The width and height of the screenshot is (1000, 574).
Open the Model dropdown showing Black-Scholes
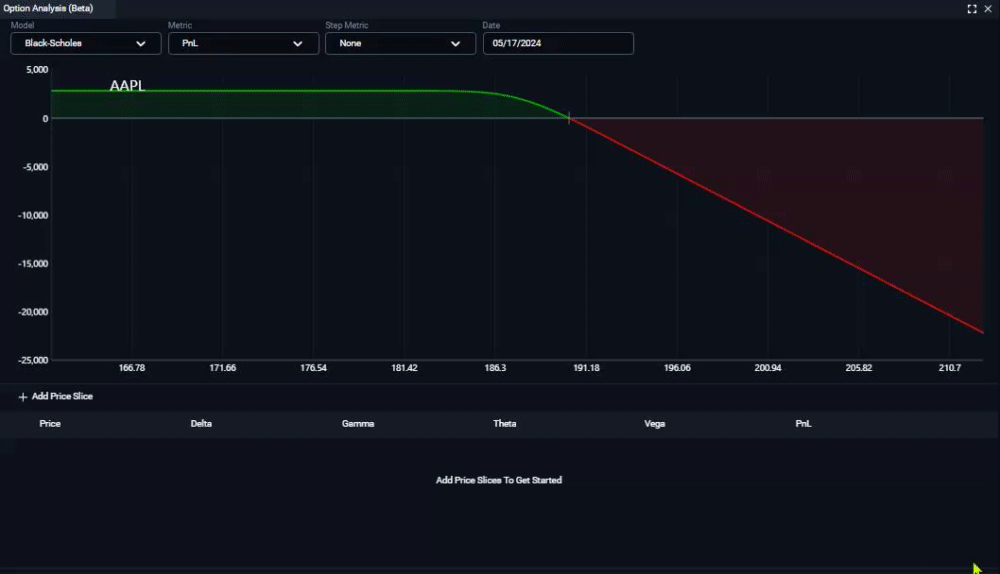coord(85,43)
